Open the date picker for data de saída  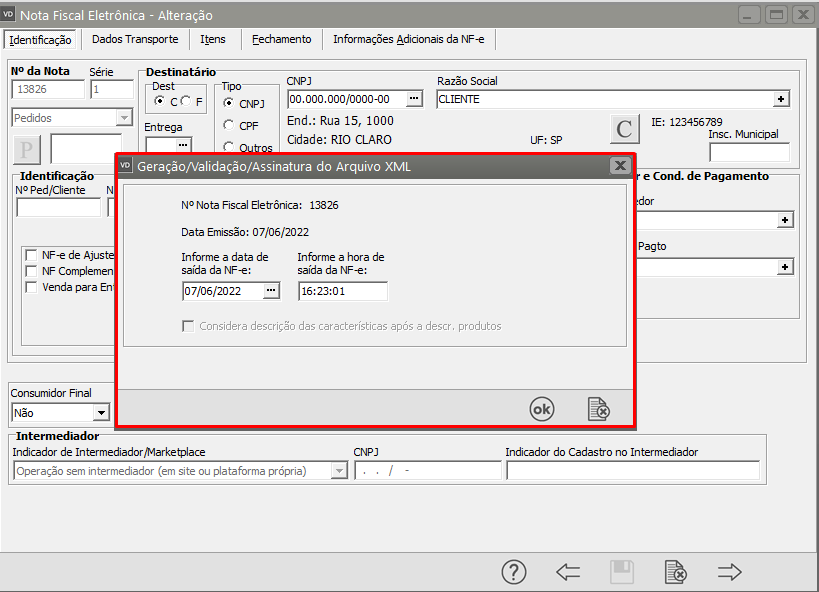(271, 291)
